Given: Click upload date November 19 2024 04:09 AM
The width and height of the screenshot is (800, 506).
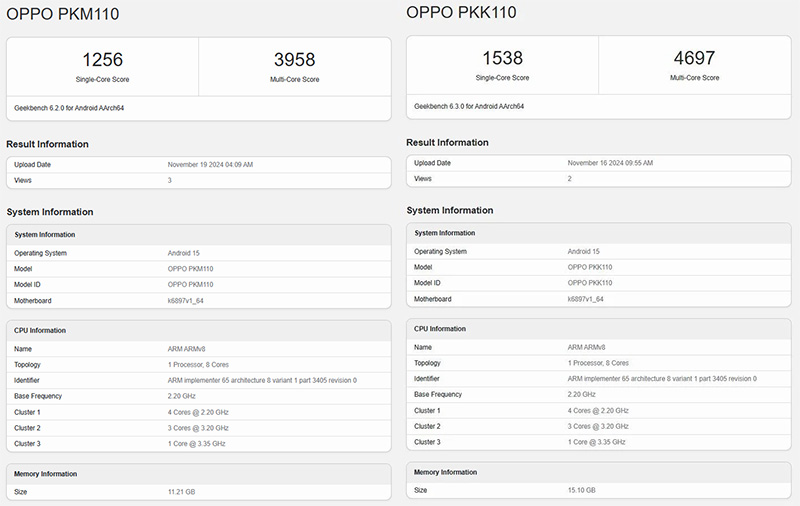Looking at the screenshot, I should (x=210, y=165).
